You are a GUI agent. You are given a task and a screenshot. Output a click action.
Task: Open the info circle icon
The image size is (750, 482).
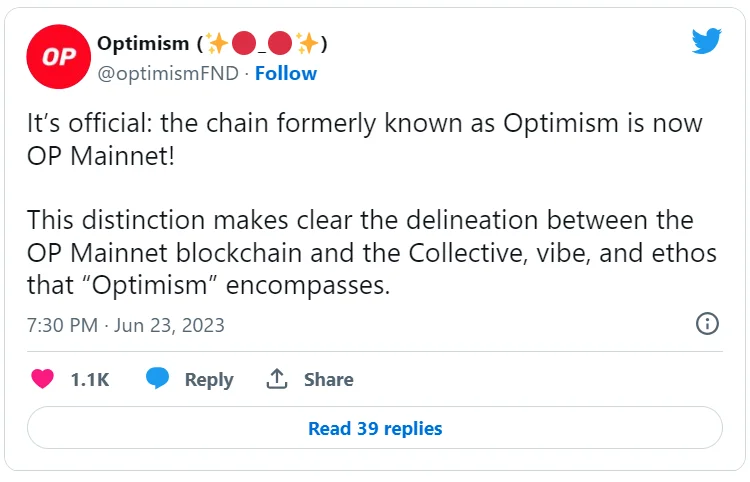click(x=706, y=324)
